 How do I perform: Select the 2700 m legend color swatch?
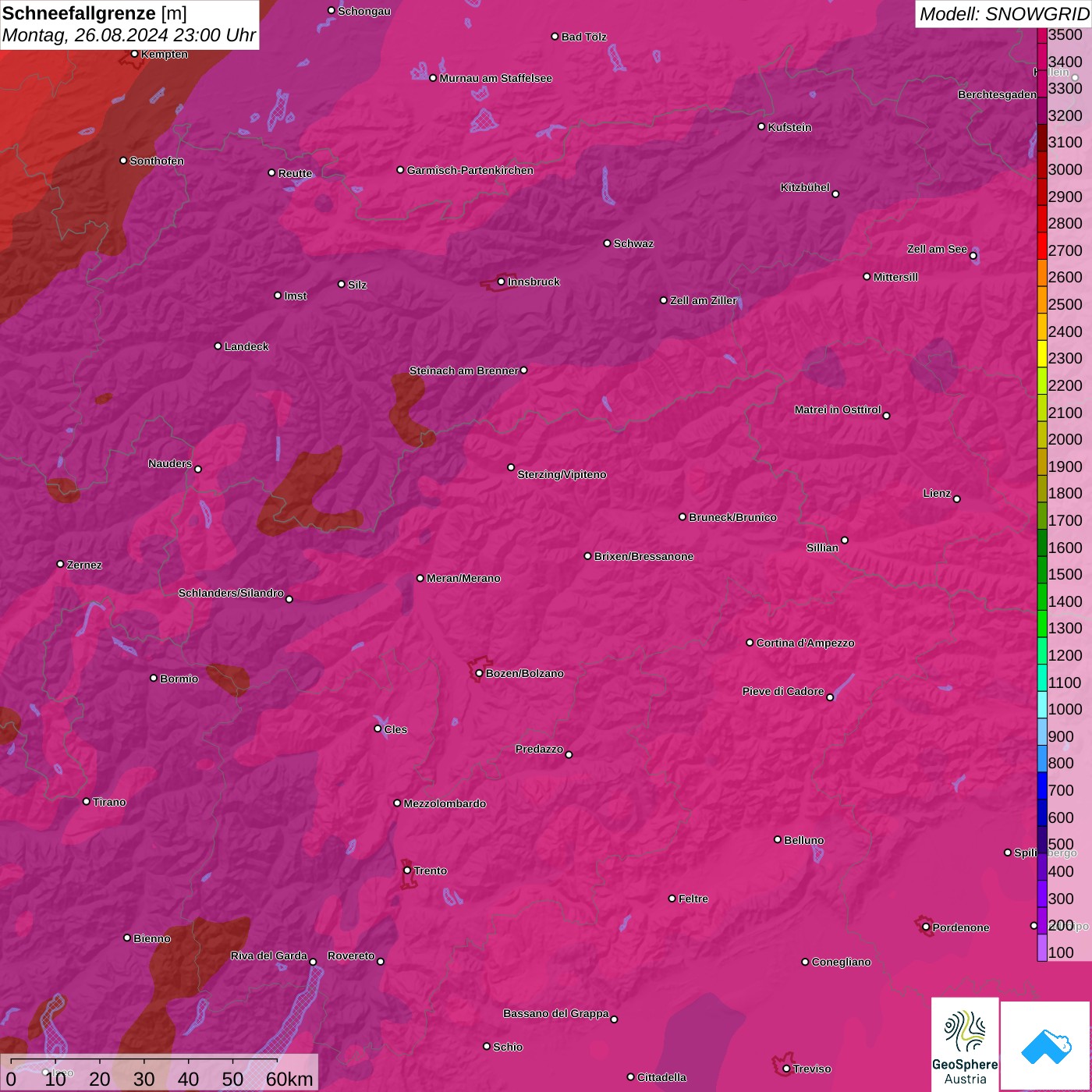pyautogui.click(x=1042, y=246)
